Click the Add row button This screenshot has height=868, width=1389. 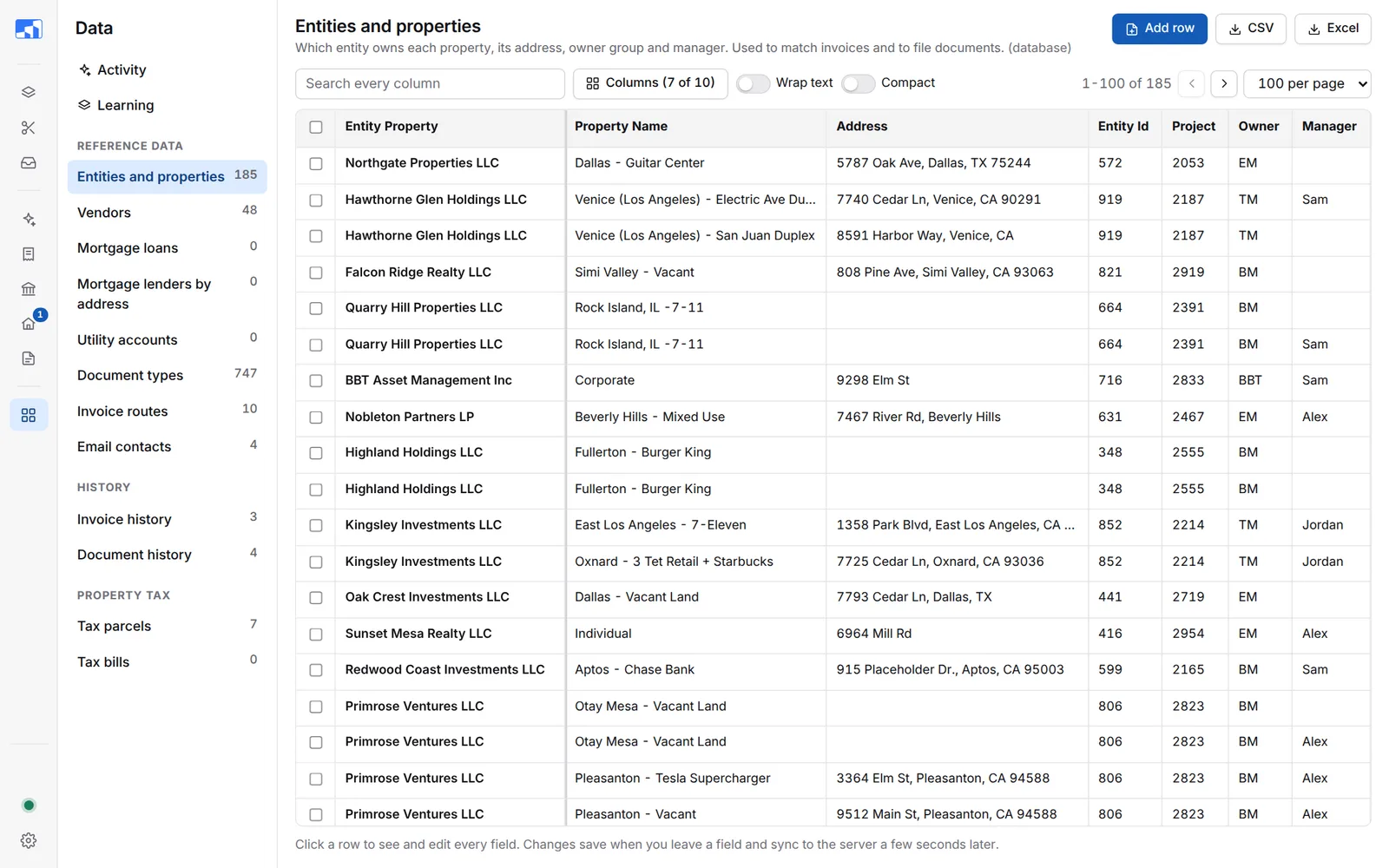click(1160, 29)
